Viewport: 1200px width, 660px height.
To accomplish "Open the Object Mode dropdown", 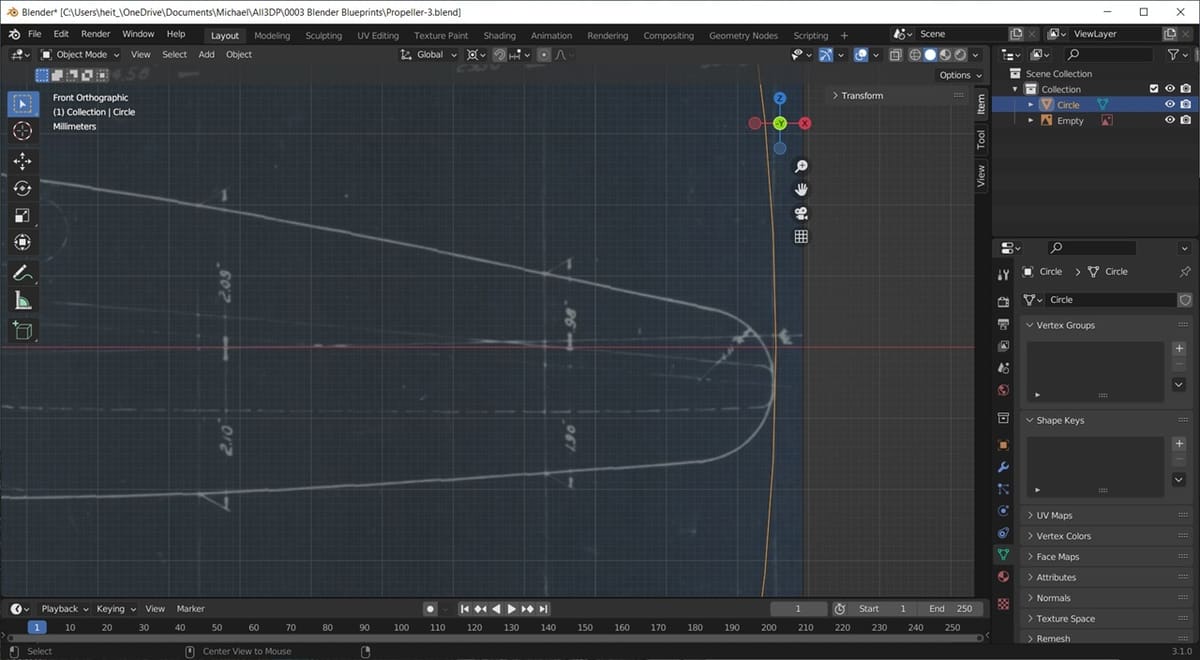I will [80, 55].
